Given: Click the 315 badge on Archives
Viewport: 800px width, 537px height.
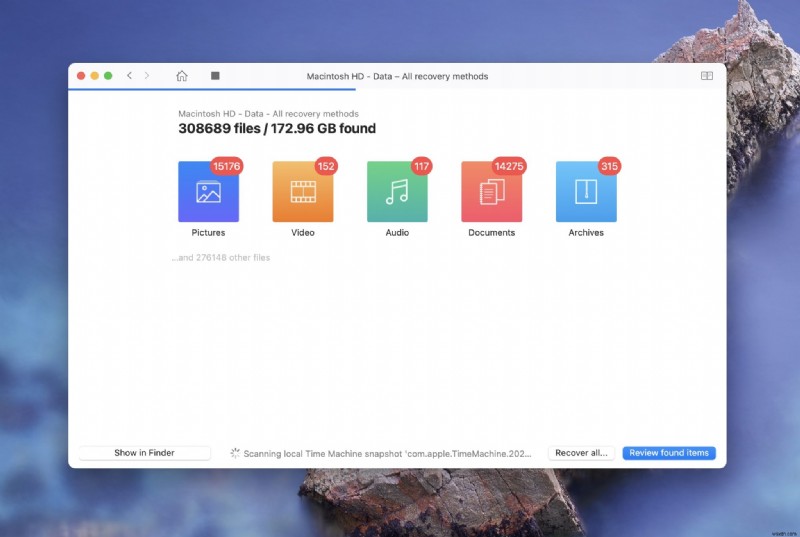Looking at the screenshot, I should [x=609, y=166].
